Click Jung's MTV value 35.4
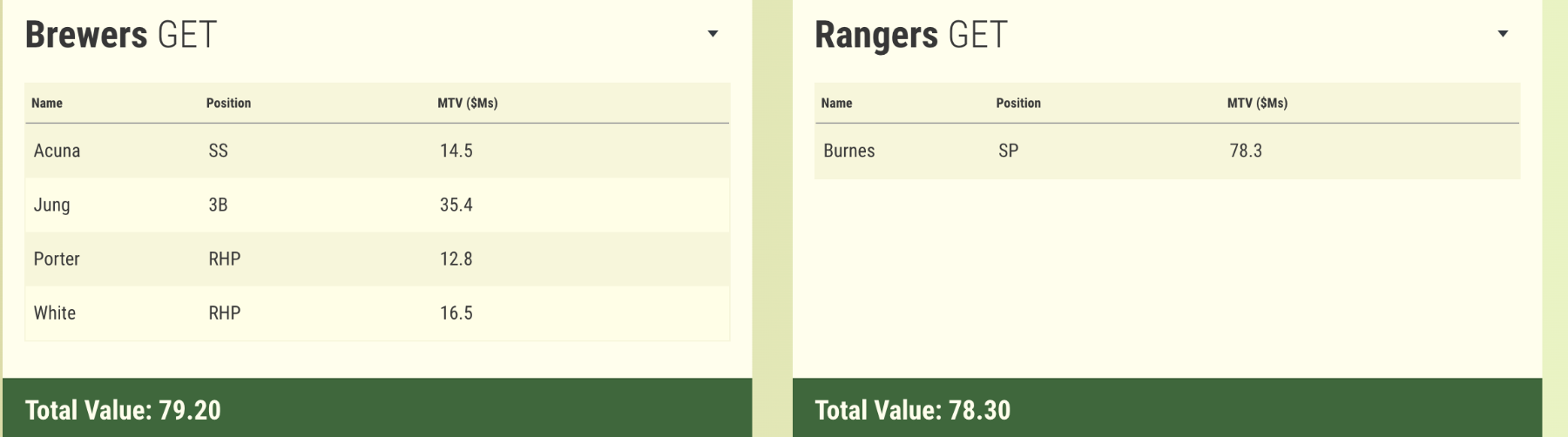The height and width of the screenshot is (437, 1568). [456, 205]
